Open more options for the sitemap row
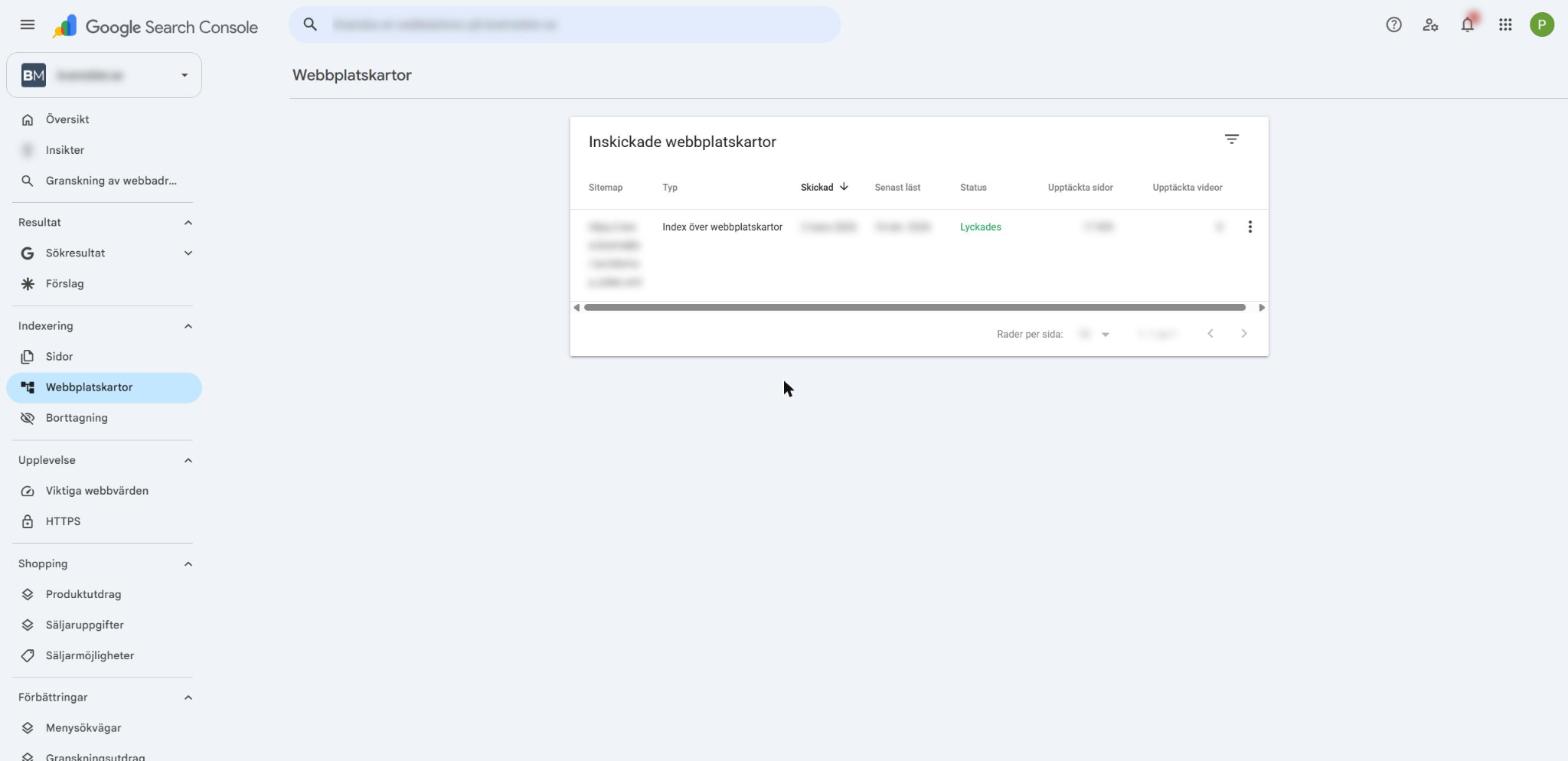The image size is (1568, 761). (1249, 227)
